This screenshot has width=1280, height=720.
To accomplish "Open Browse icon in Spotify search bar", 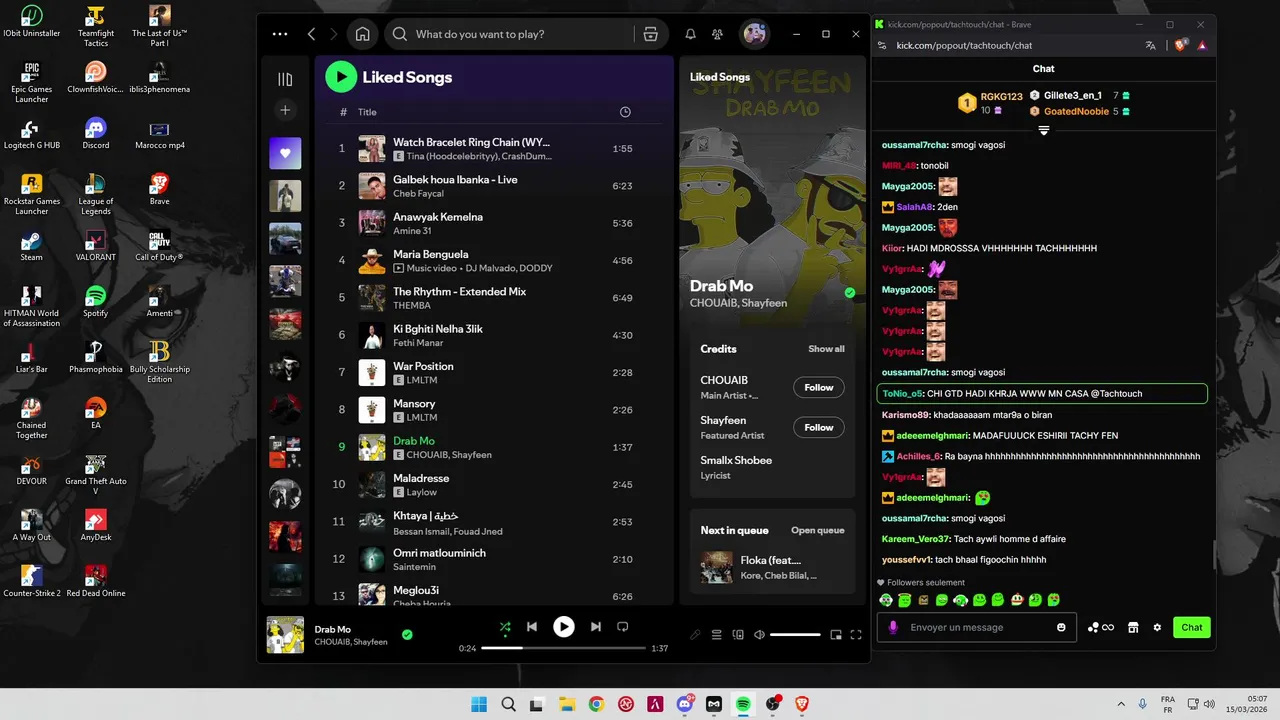I will (651, 34).
